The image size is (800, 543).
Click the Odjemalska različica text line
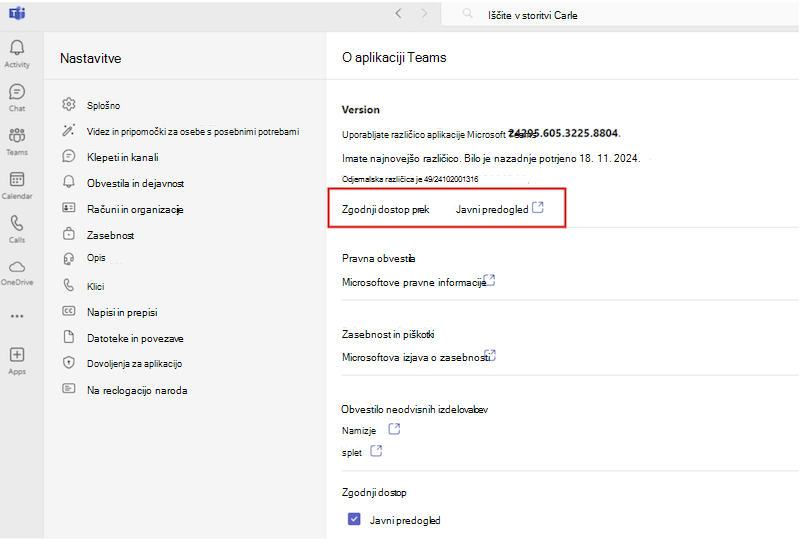(x=410, y=179)
